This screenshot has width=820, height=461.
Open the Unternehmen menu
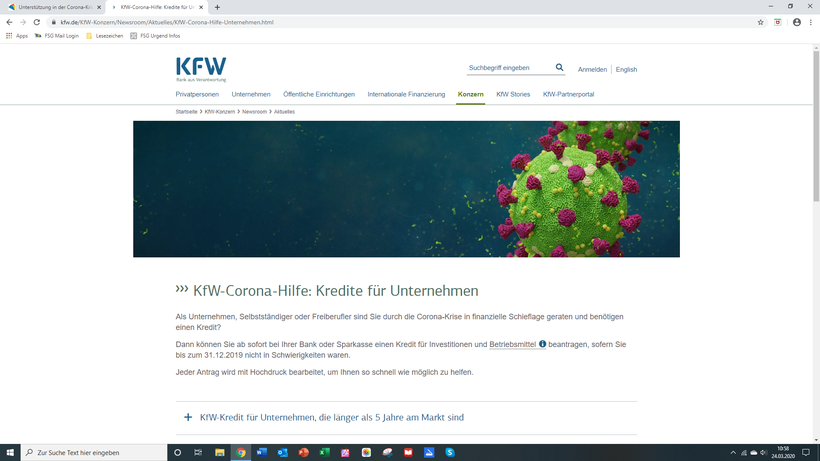251,95
